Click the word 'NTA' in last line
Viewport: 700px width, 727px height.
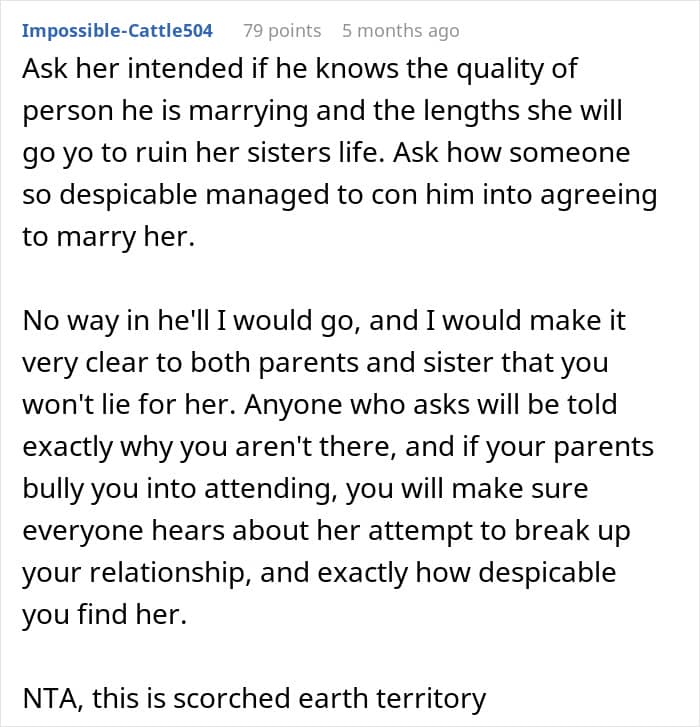click(51, 699)
